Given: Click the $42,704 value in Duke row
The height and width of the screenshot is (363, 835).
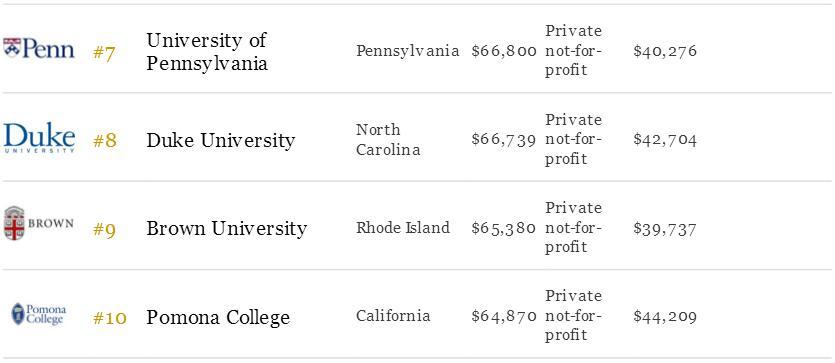Looking at the screenshot, I should tap(665, 140).
